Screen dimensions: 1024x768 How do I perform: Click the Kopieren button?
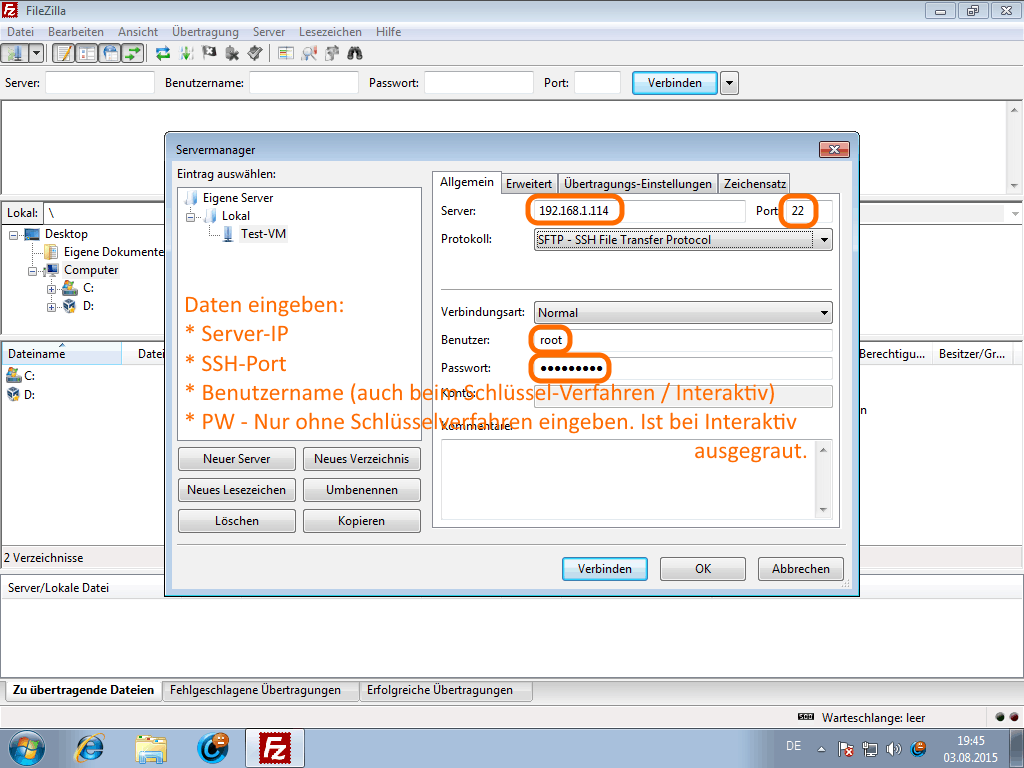tap(362, 521)
